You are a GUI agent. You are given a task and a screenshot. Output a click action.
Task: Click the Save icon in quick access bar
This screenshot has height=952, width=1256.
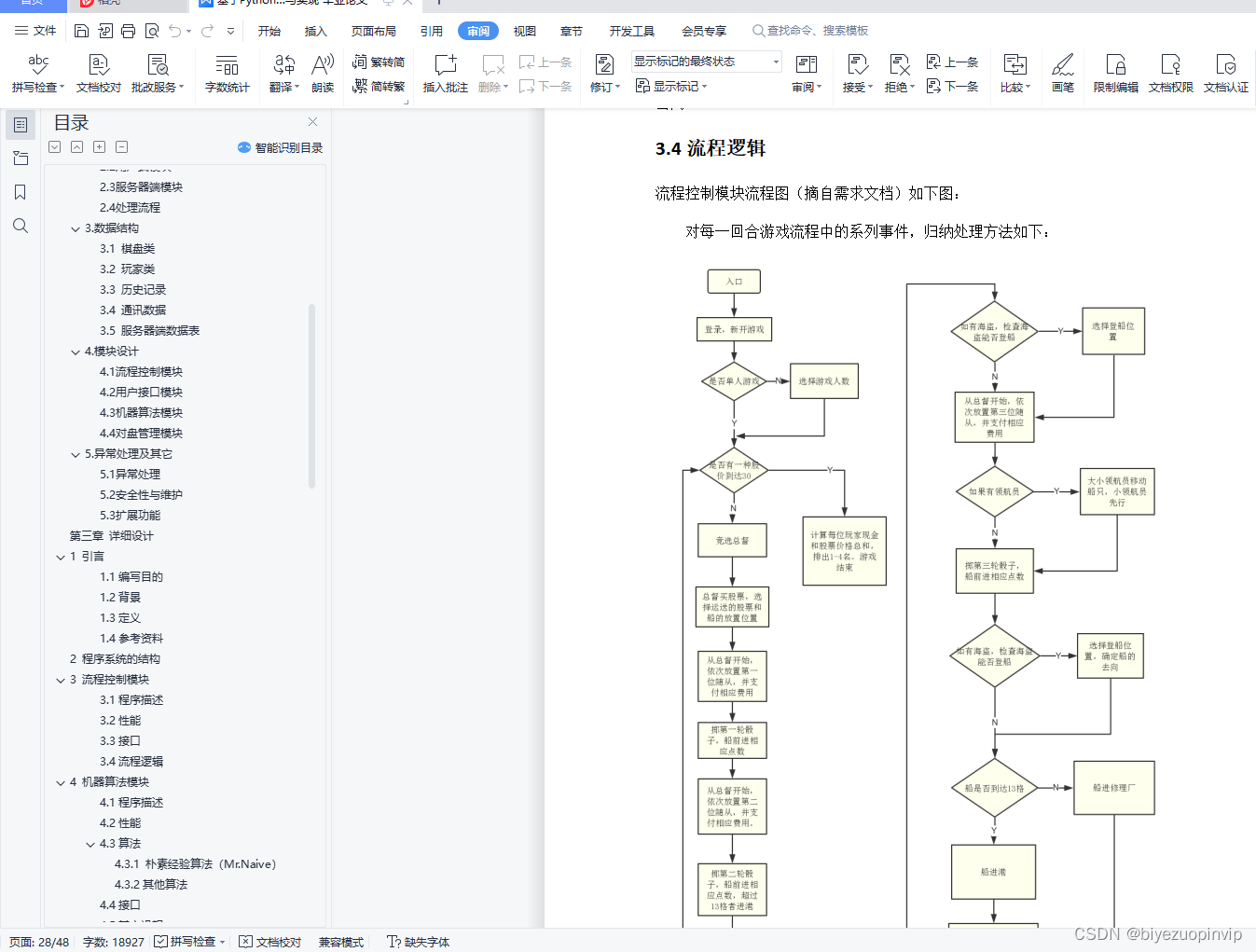[x=81, y=31]
